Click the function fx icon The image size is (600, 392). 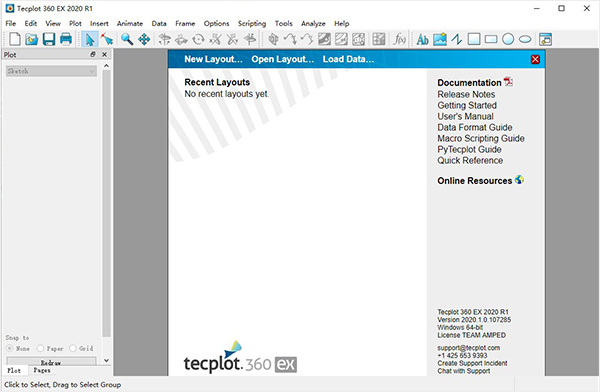click(399, 39)
